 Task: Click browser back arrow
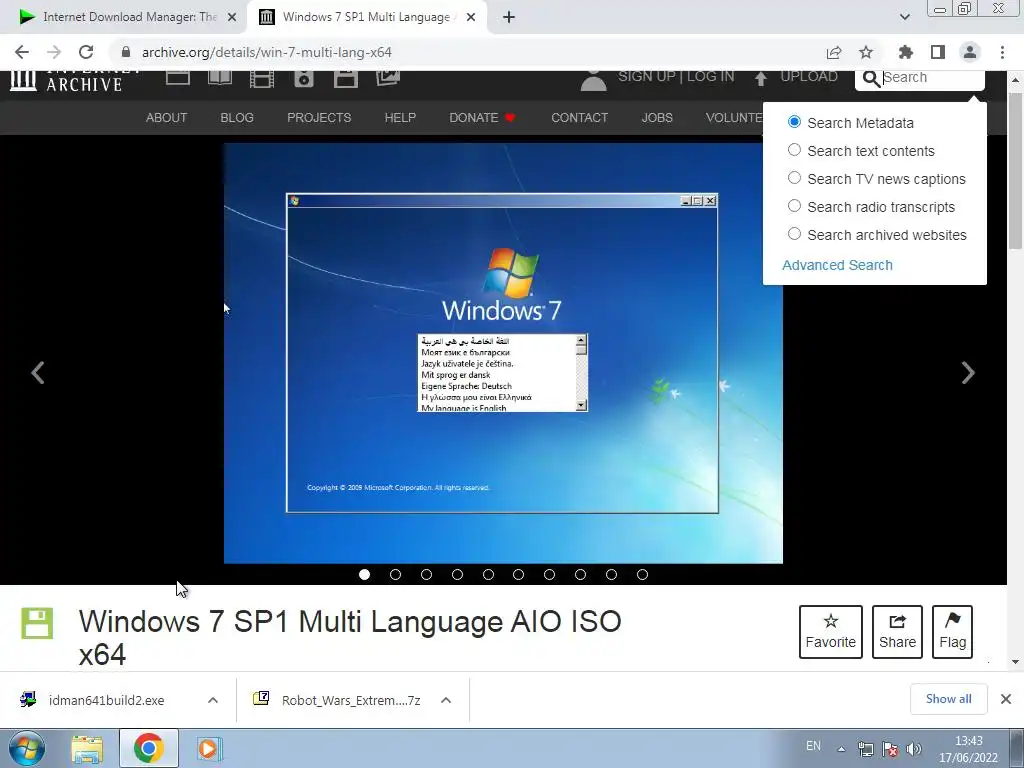22,52
